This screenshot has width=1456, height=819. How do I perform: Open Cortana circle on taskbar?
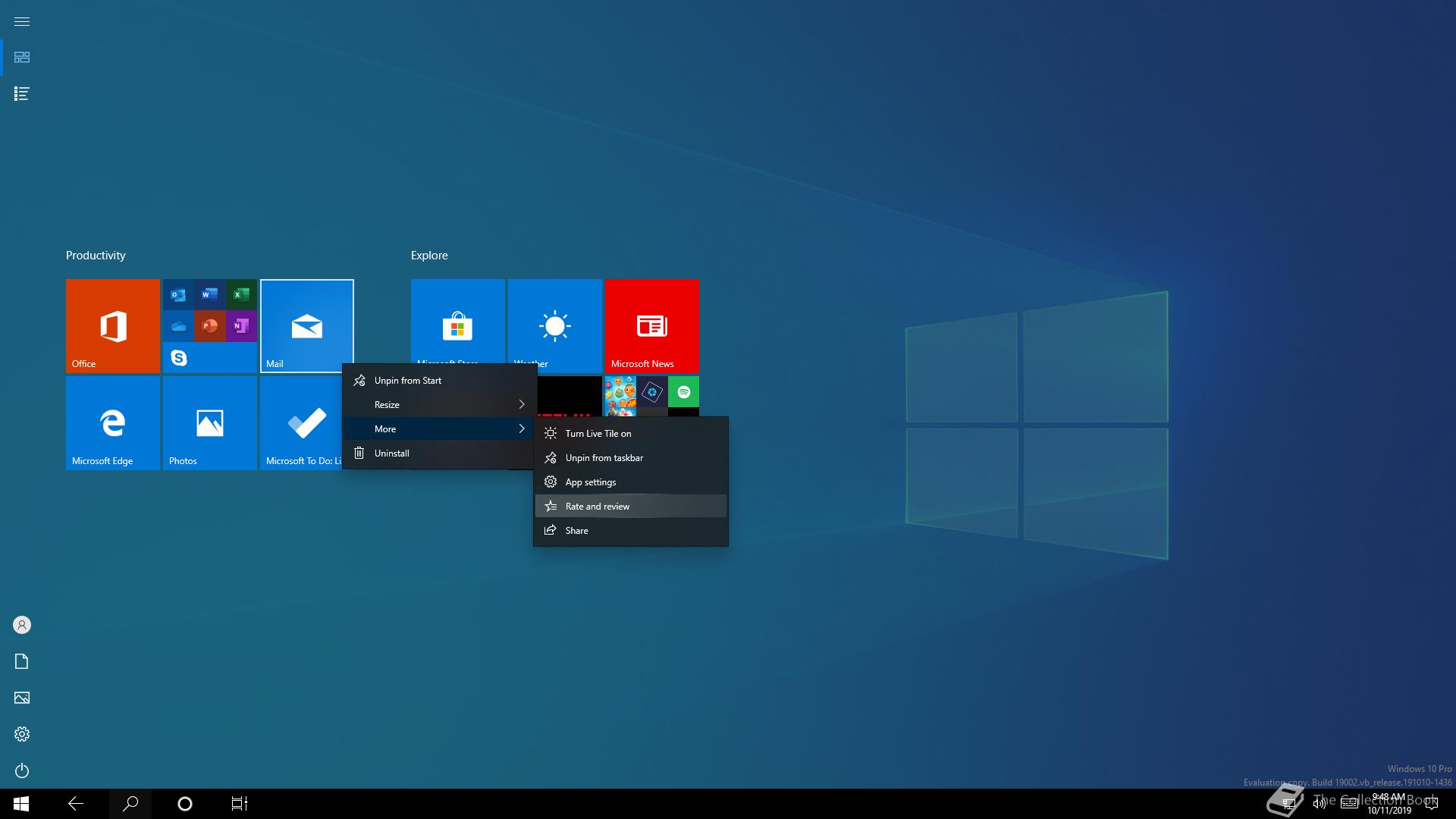(x=185, y=804)
